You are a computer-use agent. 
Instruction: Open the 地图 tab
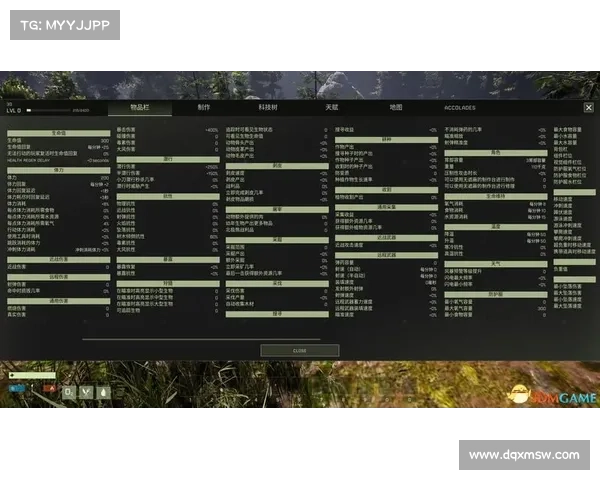[396, 108]
